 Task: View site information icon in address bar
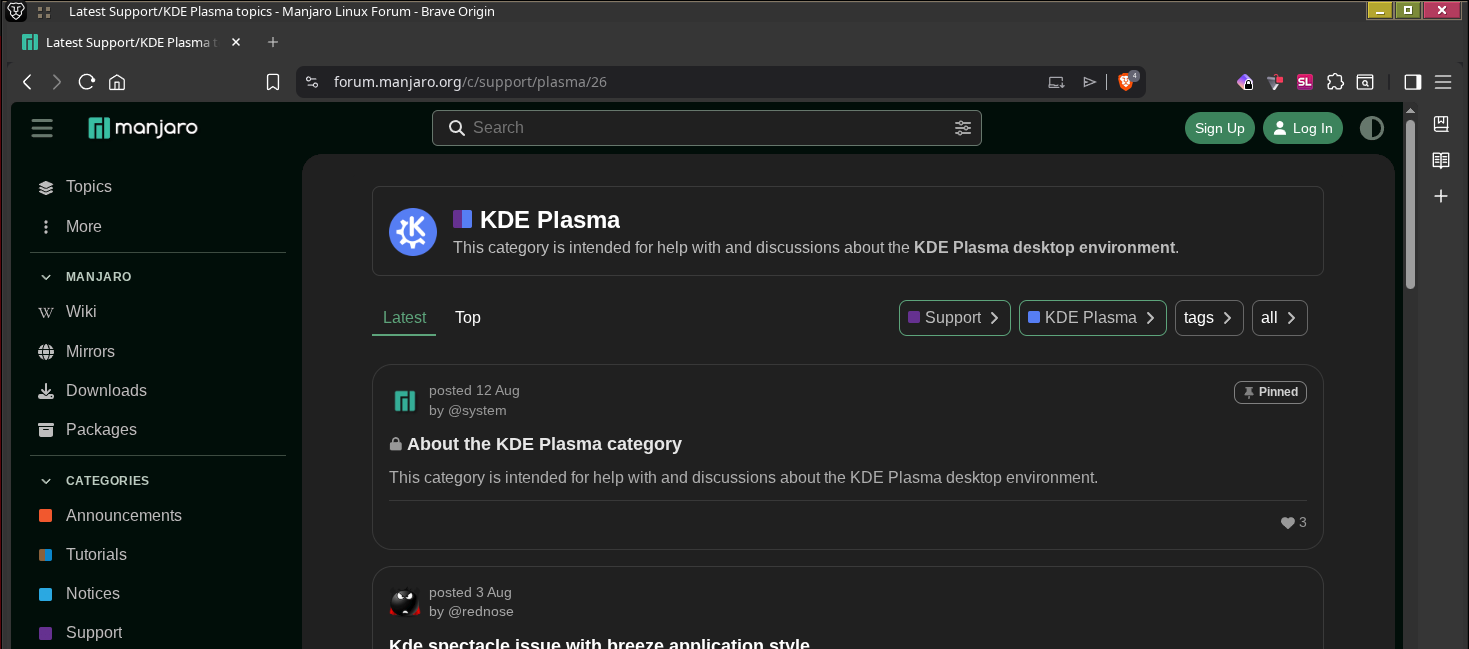312,82
